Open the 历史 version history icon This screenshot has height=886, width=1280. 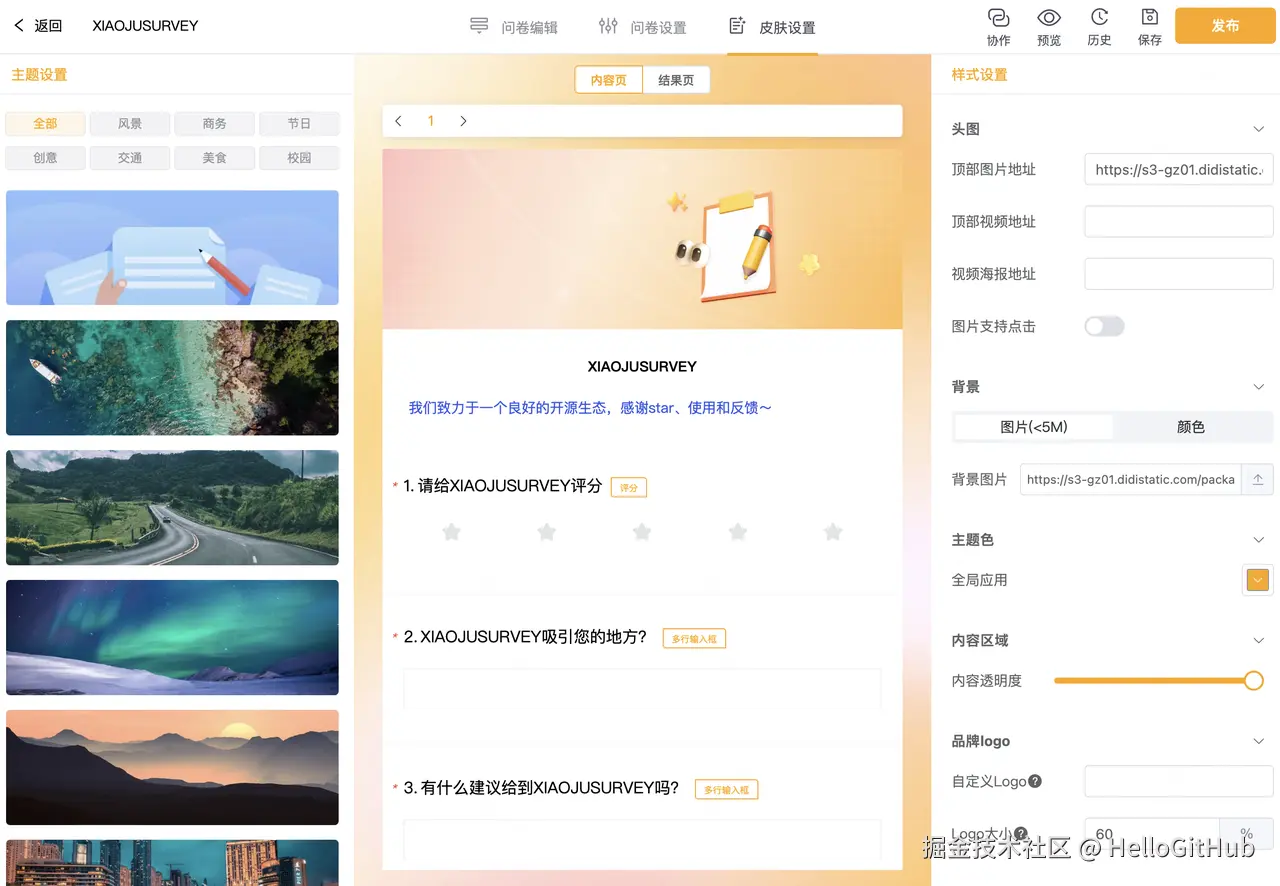click(1100, 26)
